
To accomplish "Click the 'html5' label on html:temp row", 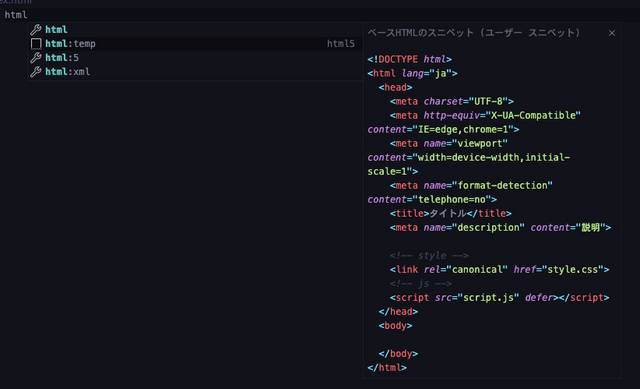I will (x=340, y=44).
